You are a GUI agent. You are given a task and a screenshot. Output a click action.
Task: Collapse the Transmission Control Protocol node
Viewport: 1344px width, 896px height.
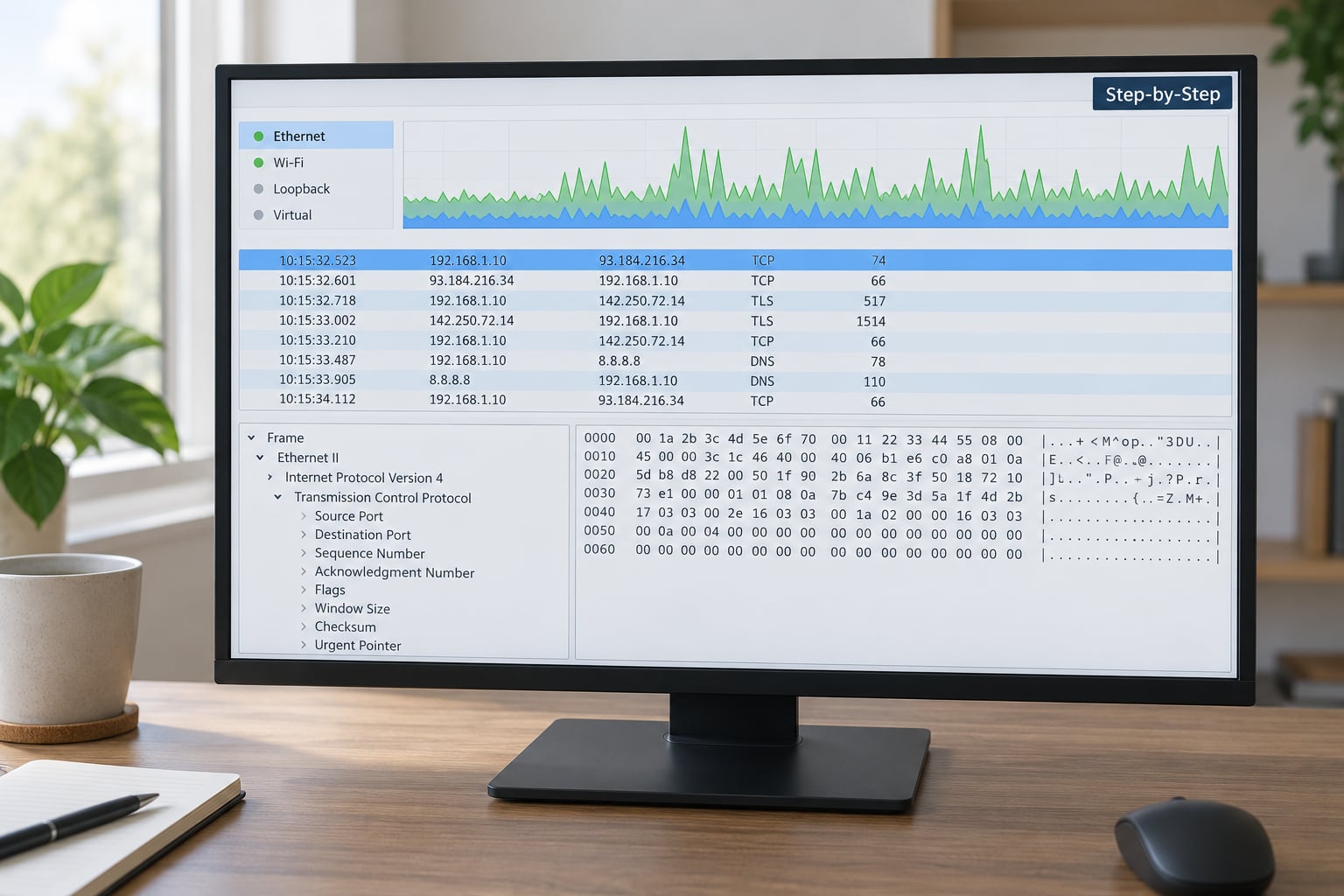277,497
